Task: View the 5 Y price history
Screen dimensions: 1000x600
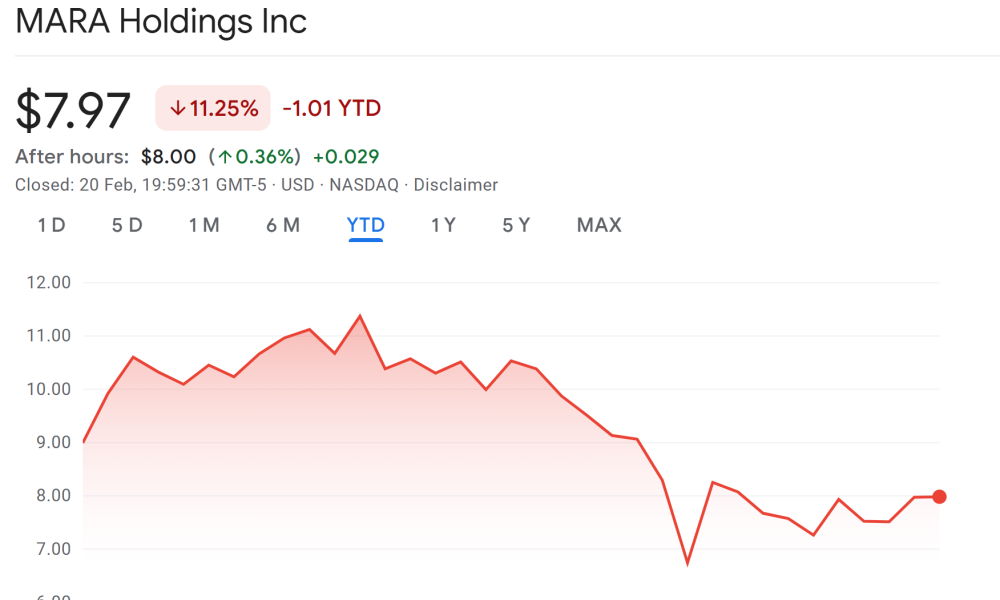Action: point(516,225)
